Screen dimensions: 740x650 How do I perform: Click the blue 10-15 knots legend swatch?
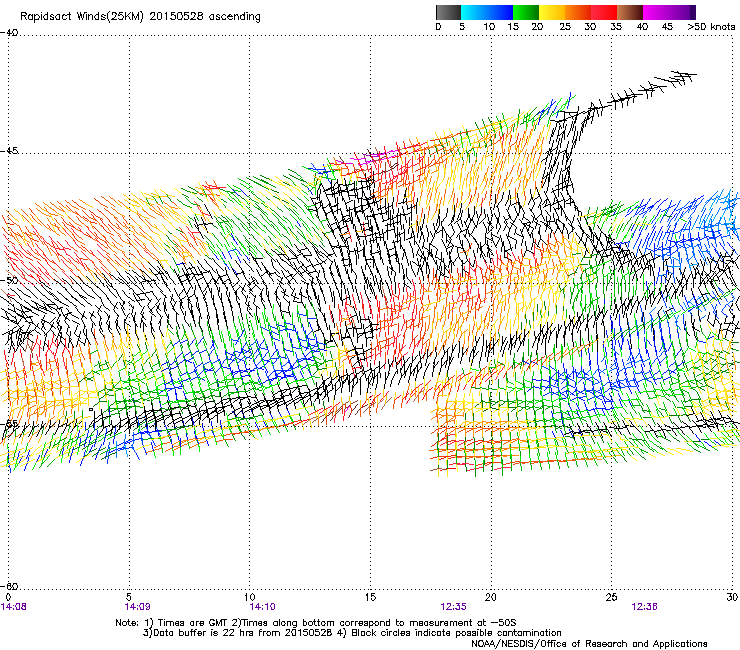pos(500,12)
